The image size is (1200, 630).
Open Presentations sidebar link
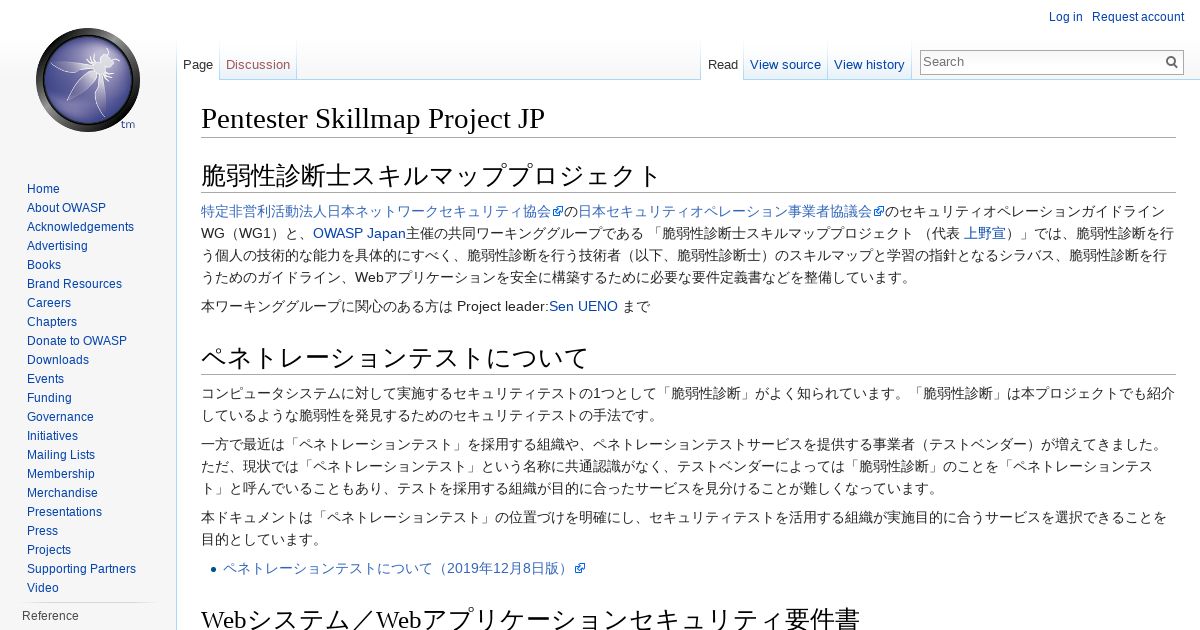[64, 512]
